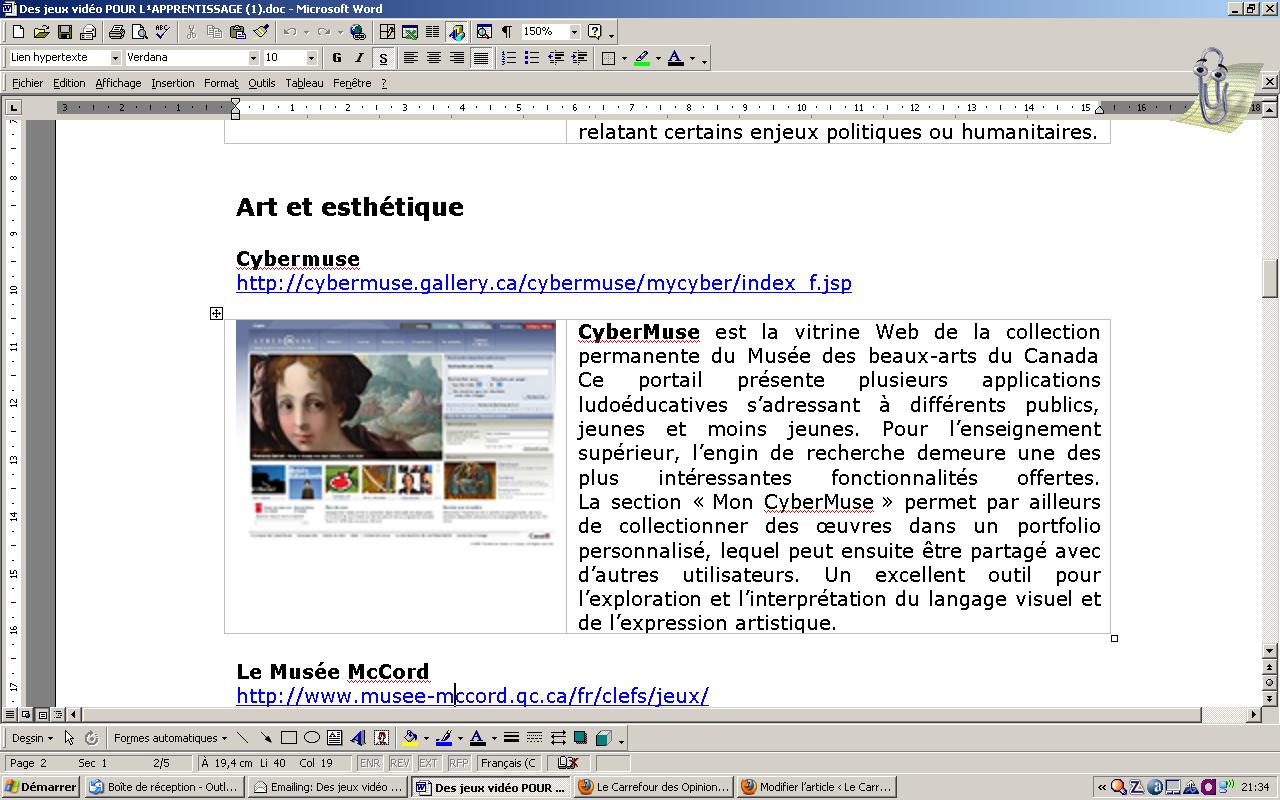The image size is (1280, 800).
Task: Select the Rectangle drawing tool
Action: [289, 738]
